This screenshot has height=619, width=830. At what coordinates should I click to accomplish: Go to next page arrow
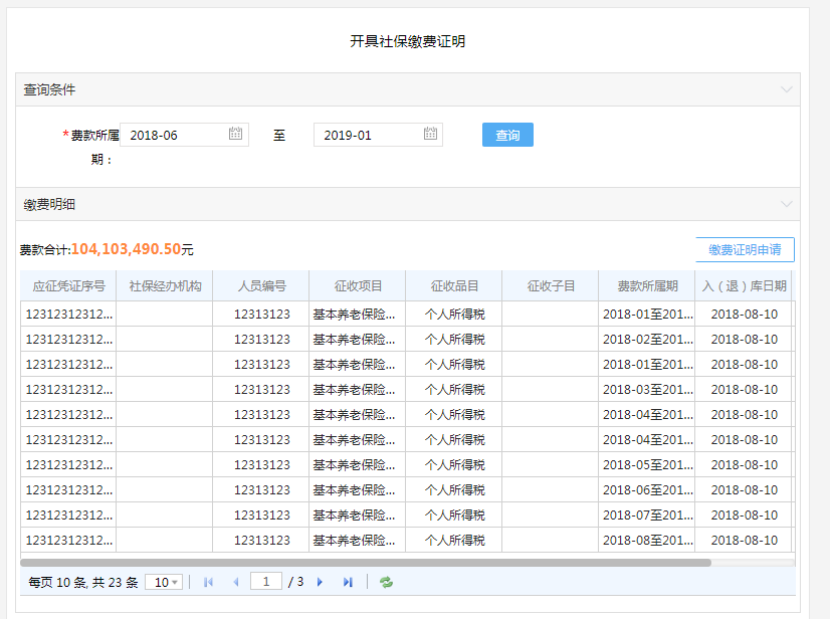point(319,582)
